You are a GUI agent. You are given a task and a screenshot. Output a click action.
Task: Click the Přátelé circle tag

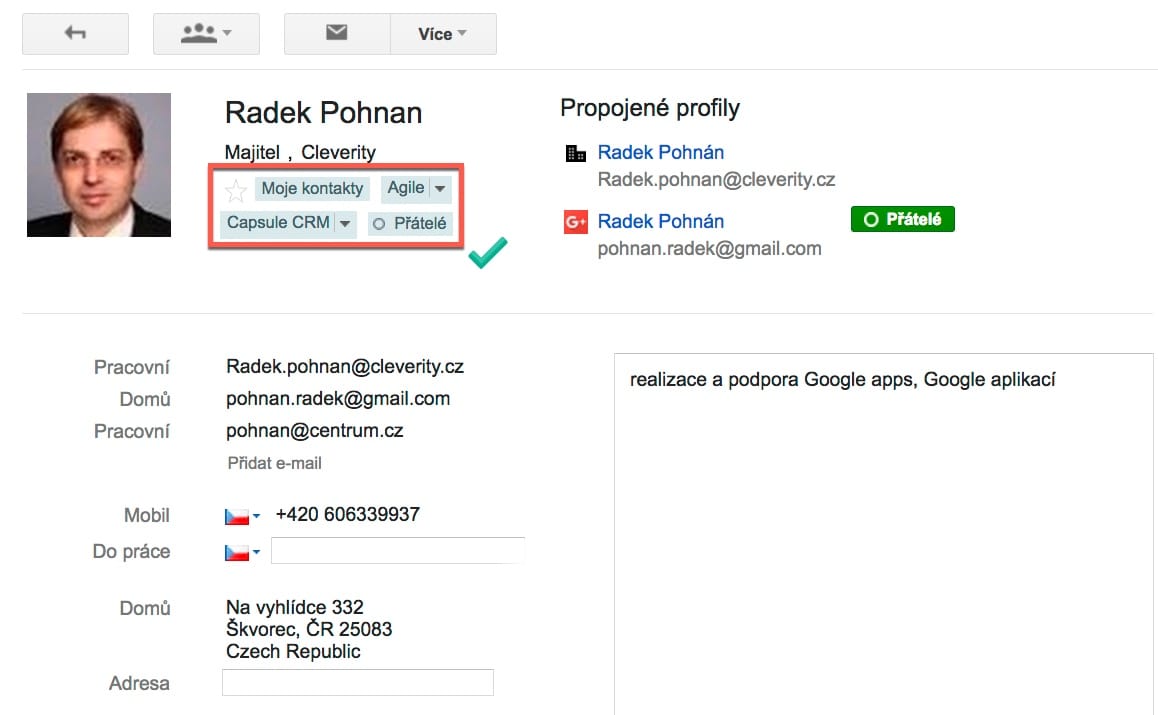point(410,224)
